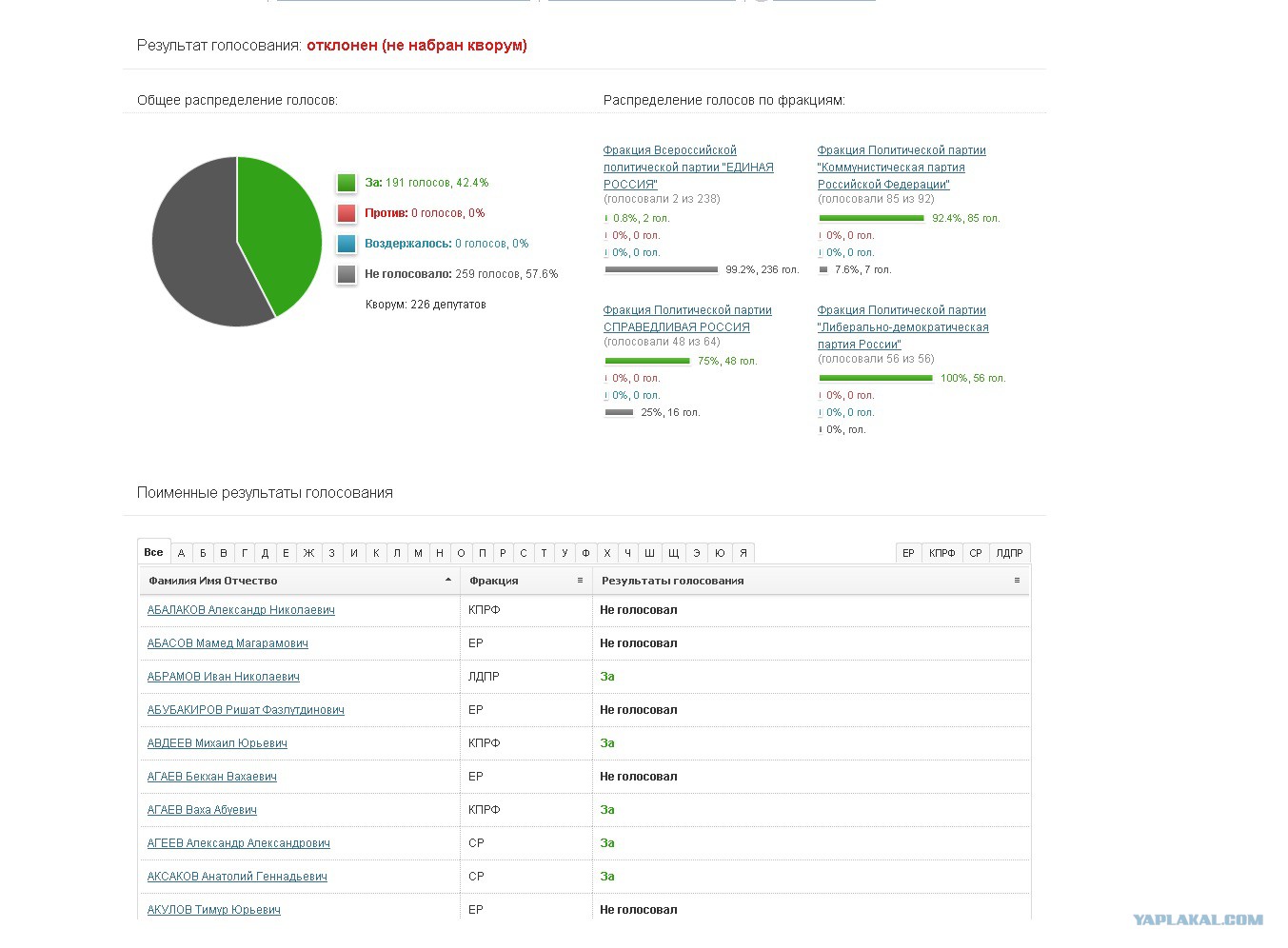Open the Результаты голосования column filter icon
This screenshot has height=948, width=1288.
tap(1017, 580)
